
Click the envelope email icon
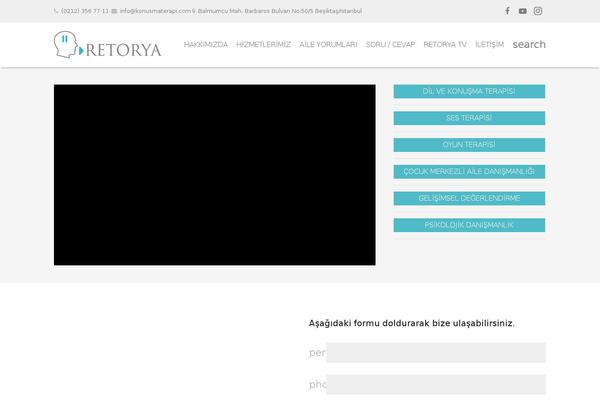tap(114, 11)
